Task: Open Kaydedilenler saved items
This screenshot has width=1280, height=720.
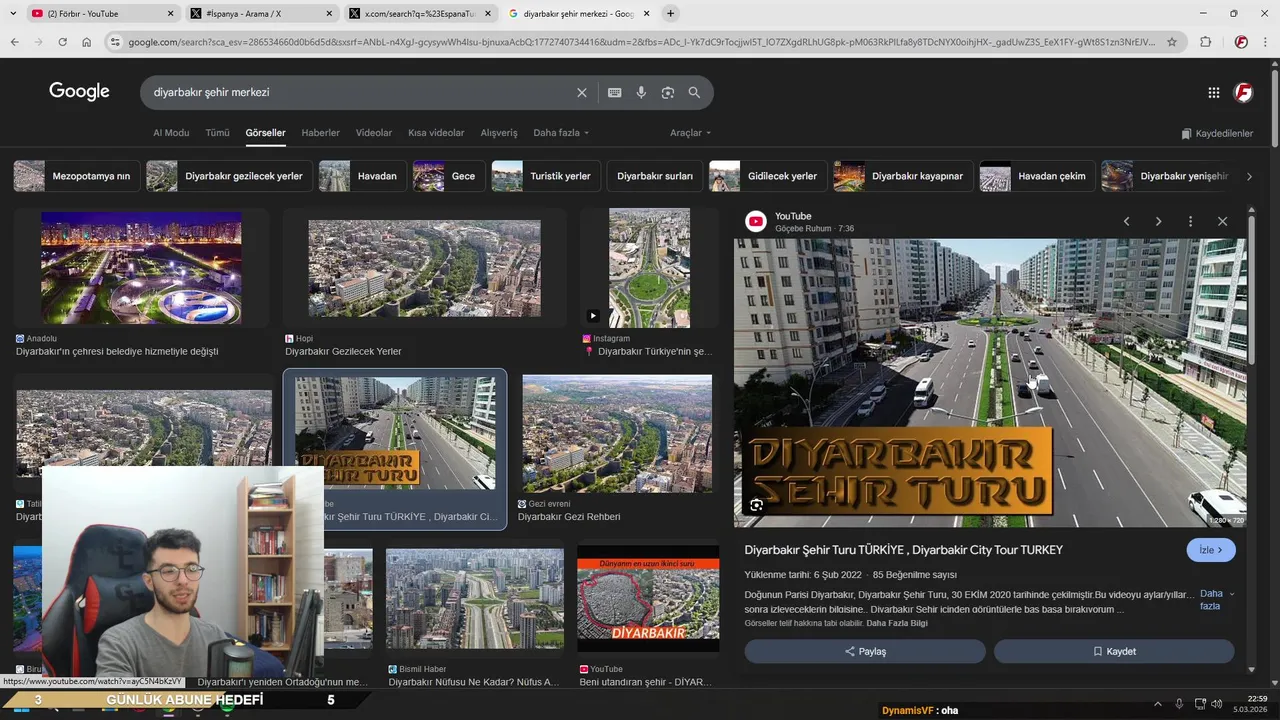Action: [x=1217, y=133]
